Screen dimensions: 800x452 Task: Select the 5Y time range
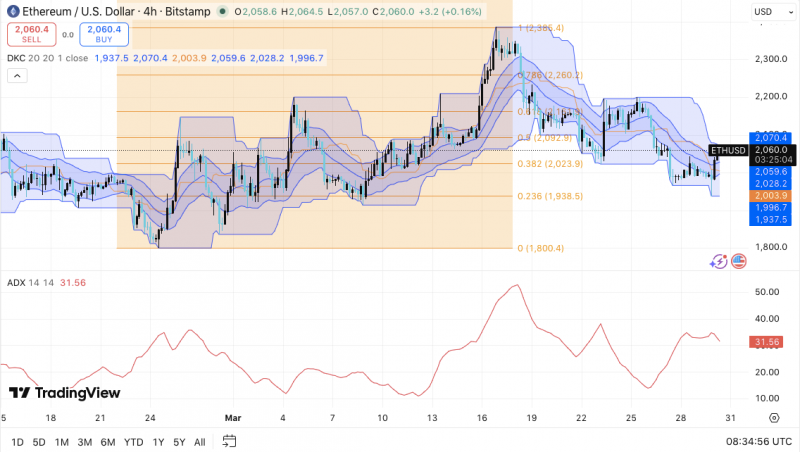pyautogui.click(x=179, y=442)
